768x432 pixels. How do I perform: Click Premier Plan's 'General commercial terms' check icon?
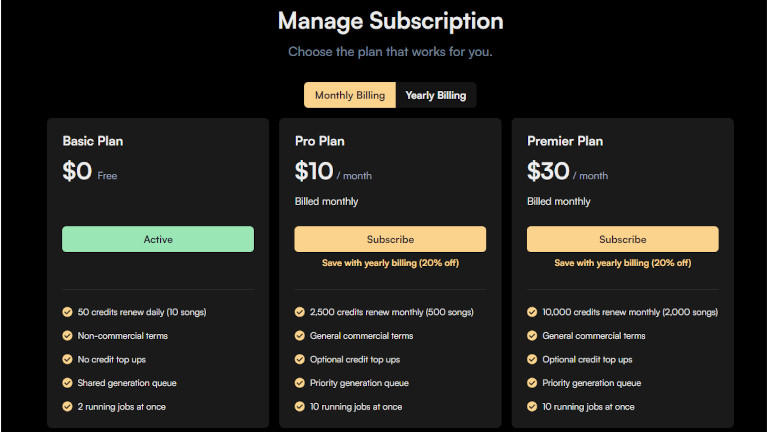(532, 336)
